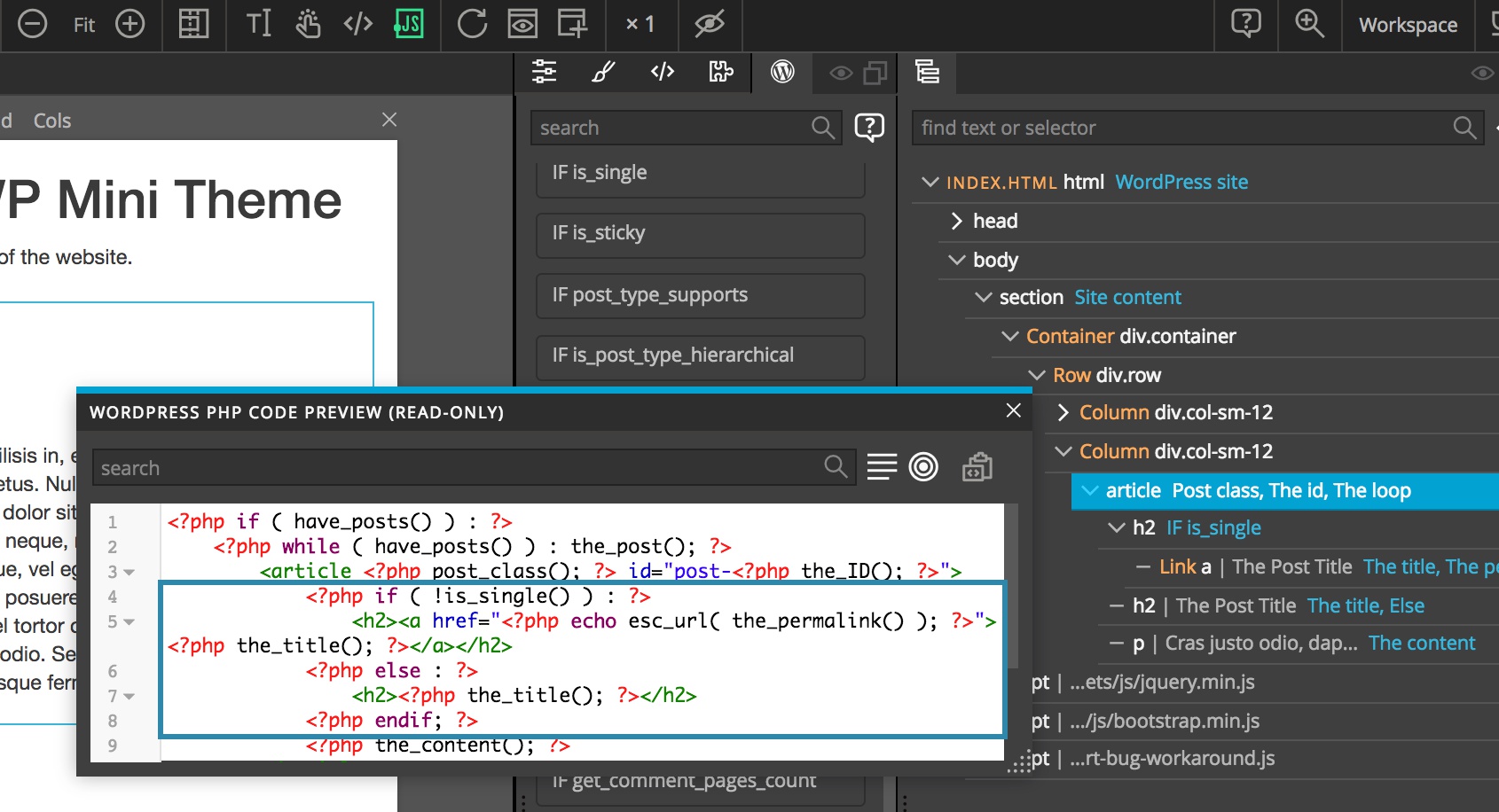Viewport: 1499px width, 812px height.
Task: Click the magnifier in code preview search
Action: [836, 466]
